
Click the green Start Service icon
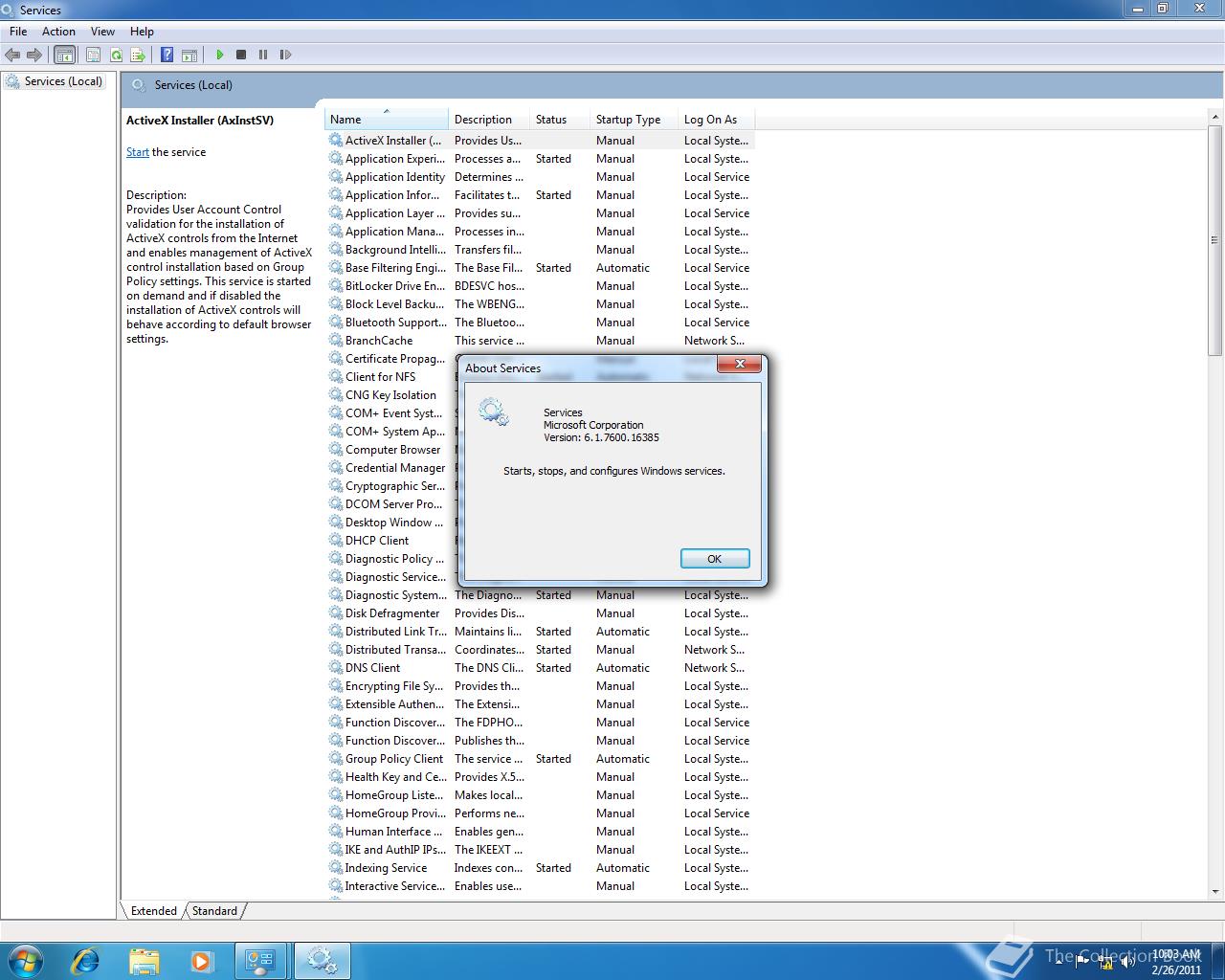[219, 55]
